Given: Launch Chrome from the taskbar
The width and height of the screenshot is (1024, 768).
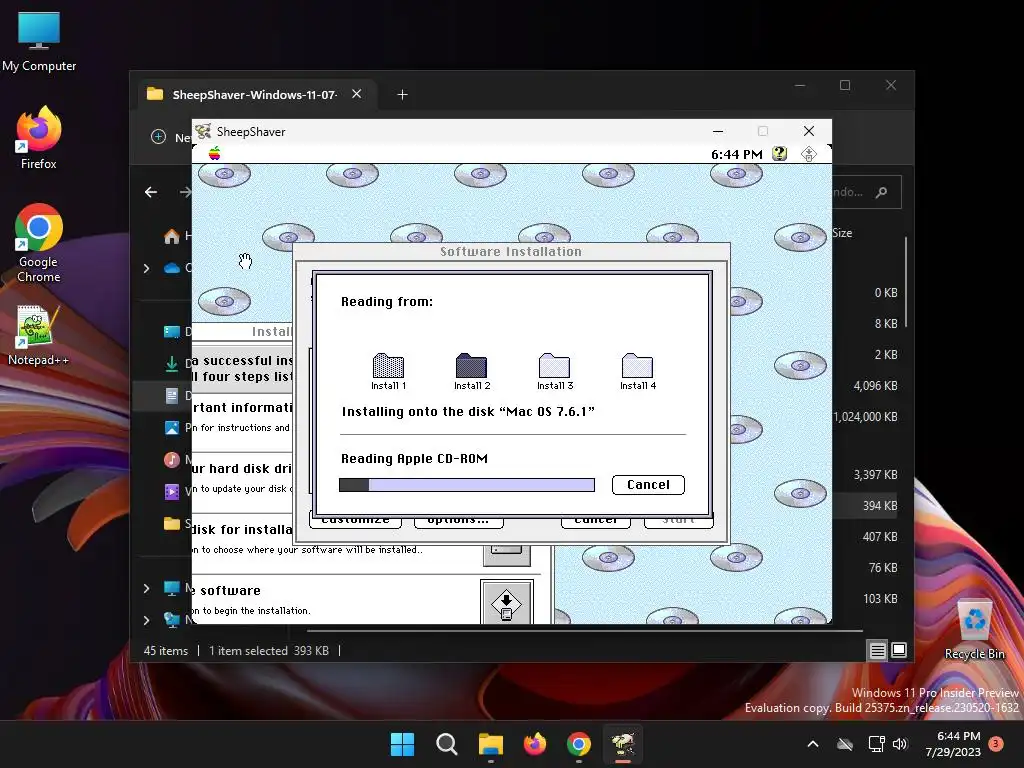Looking at the screenshot, I should pyautogui.click(x=579, y=744).
